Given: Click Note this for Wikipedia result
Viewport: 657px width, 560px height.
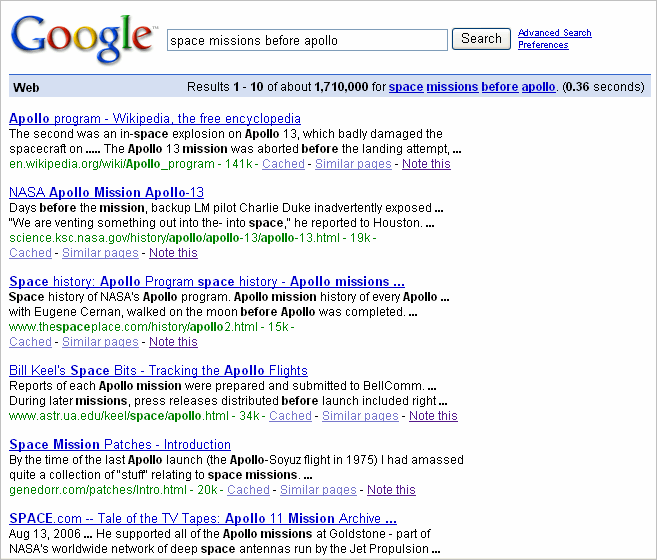Looking at the screenshot, I should [426, 164].
